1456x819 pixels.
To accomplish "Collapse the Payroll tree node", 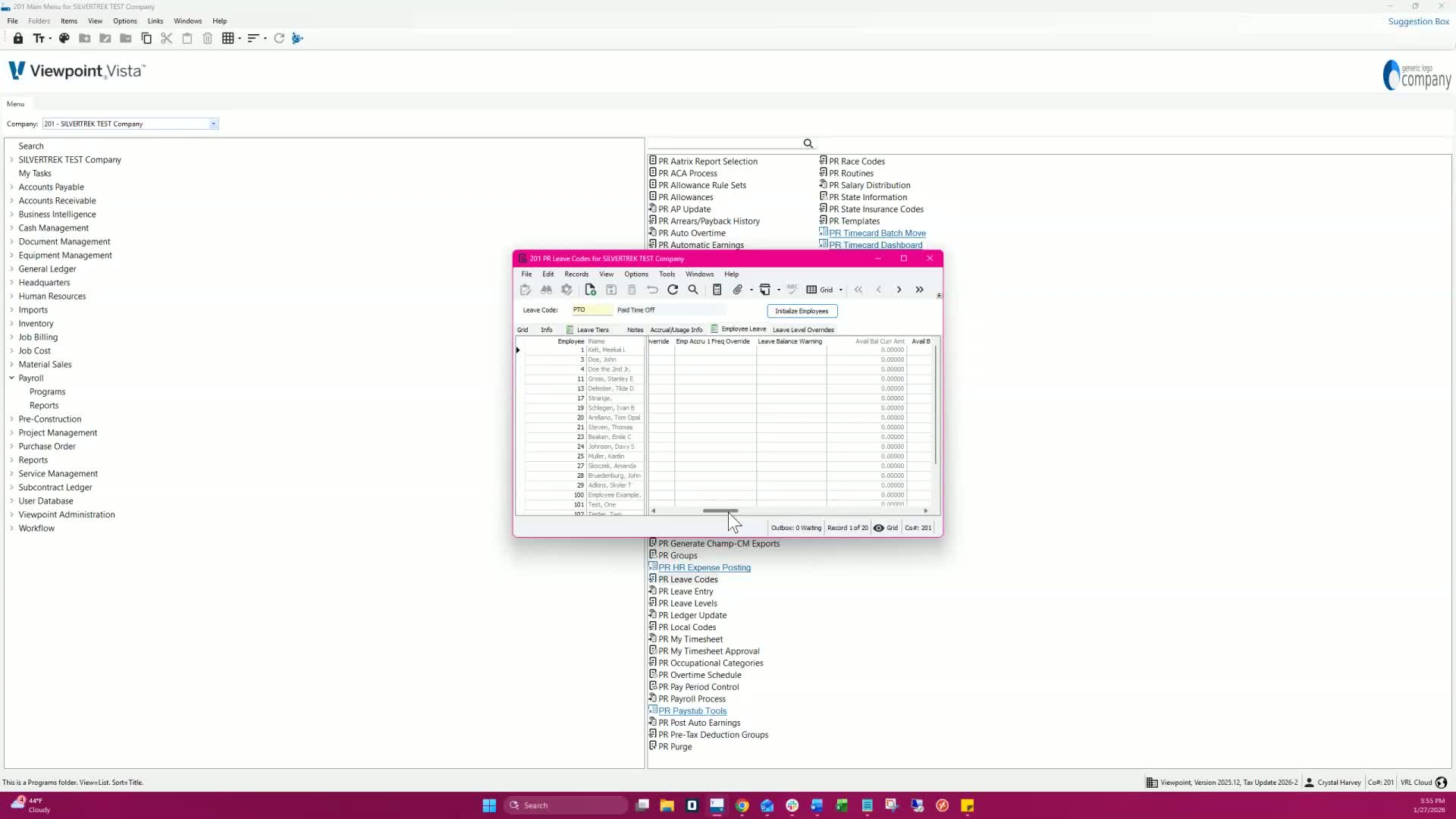I will point(11,378).
